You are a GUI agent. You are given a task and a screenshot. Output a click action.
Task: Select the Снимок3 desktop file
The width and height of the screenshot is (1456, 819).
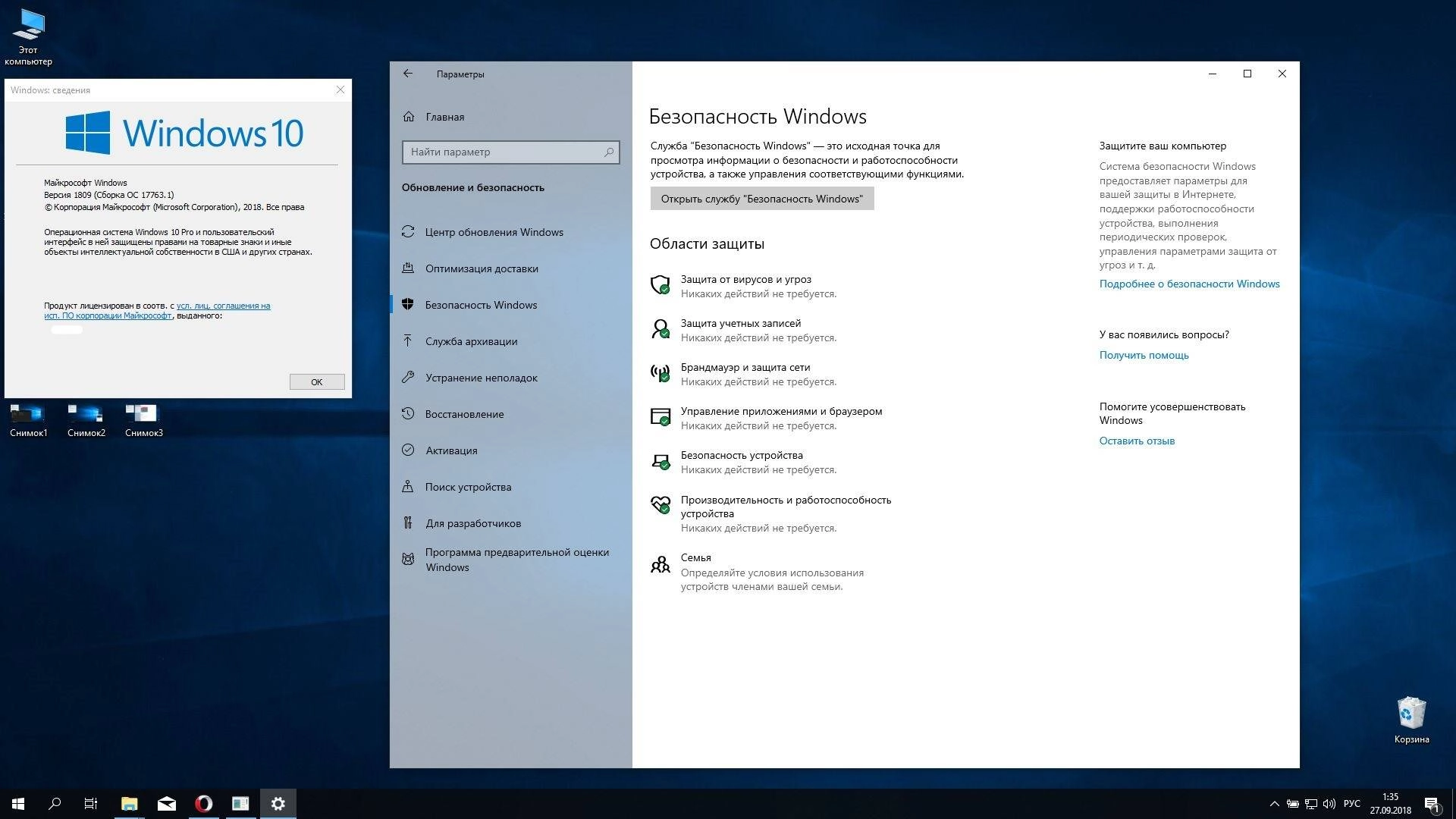coord(143,421)
